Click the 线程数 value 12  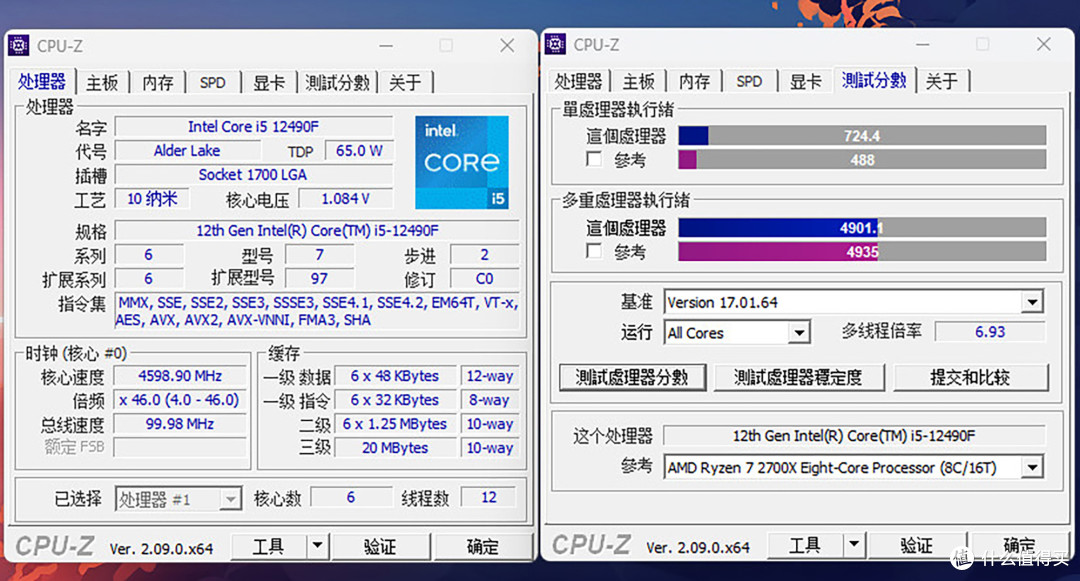pos(489,497)
